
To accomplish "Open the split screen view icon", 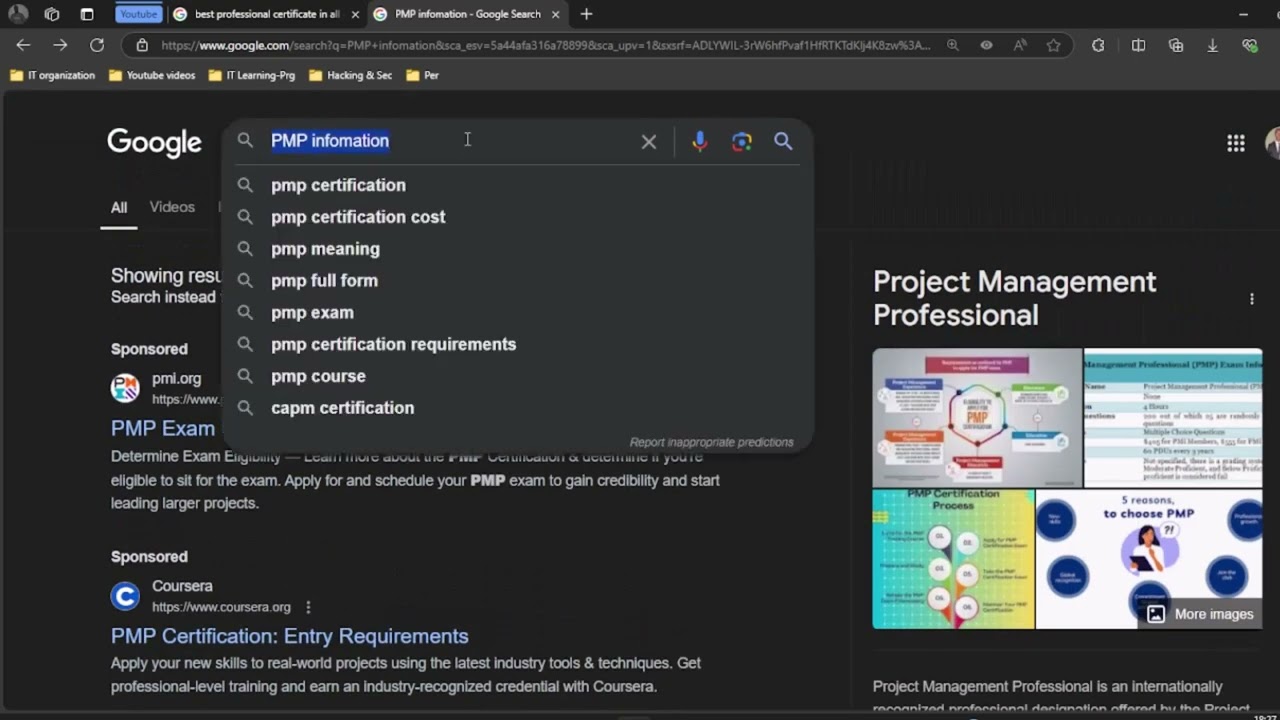I will coord(1138,45).
